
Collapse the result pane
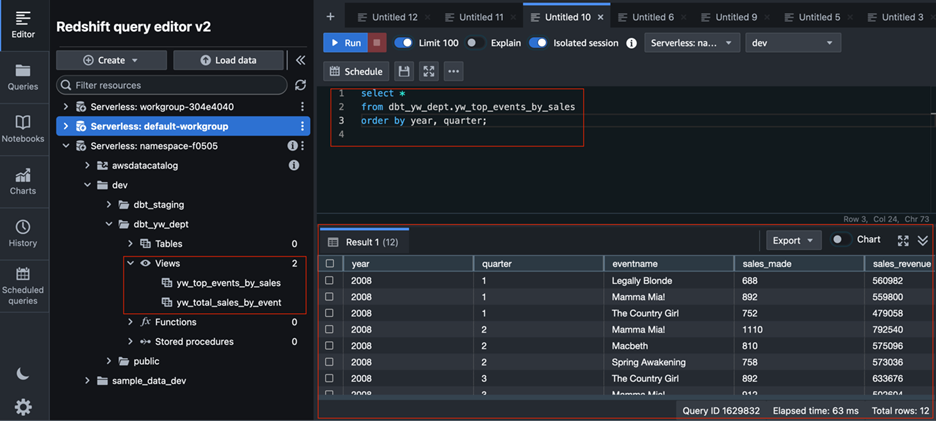(922, 240)
